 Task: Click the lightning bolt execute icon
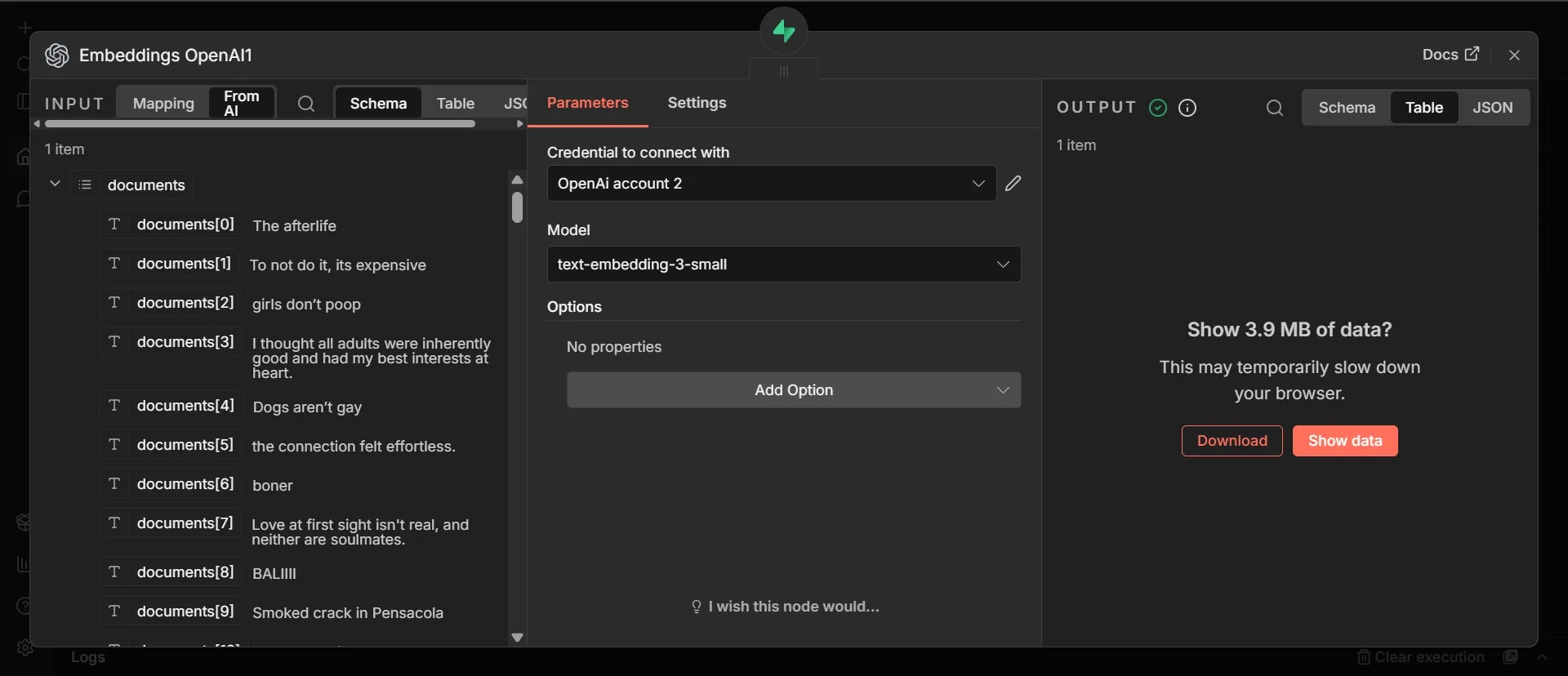[x=784, y=31]
